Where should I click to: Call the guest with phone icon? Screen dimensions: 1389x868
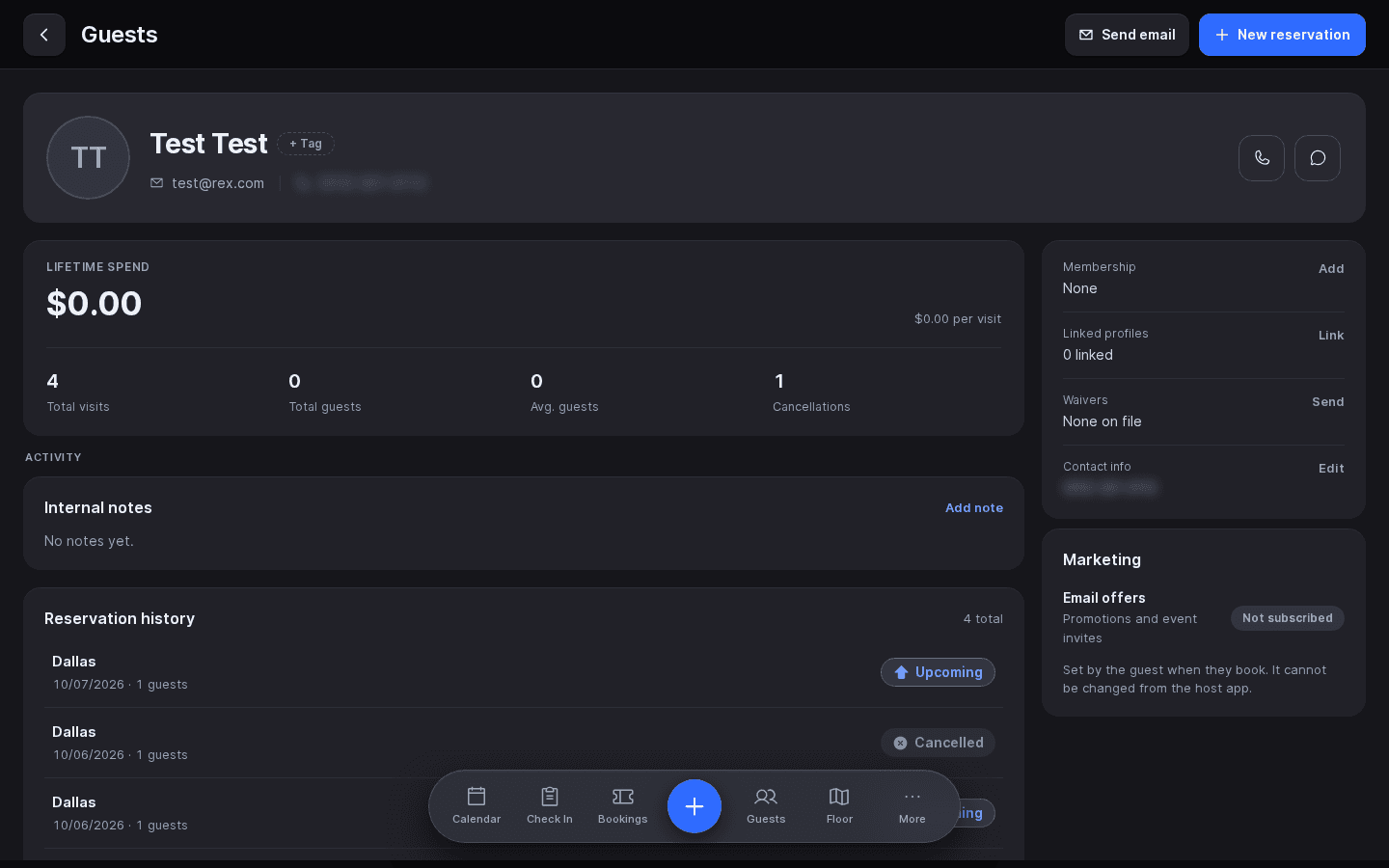pyautogui.click(x=1262, y=158)
